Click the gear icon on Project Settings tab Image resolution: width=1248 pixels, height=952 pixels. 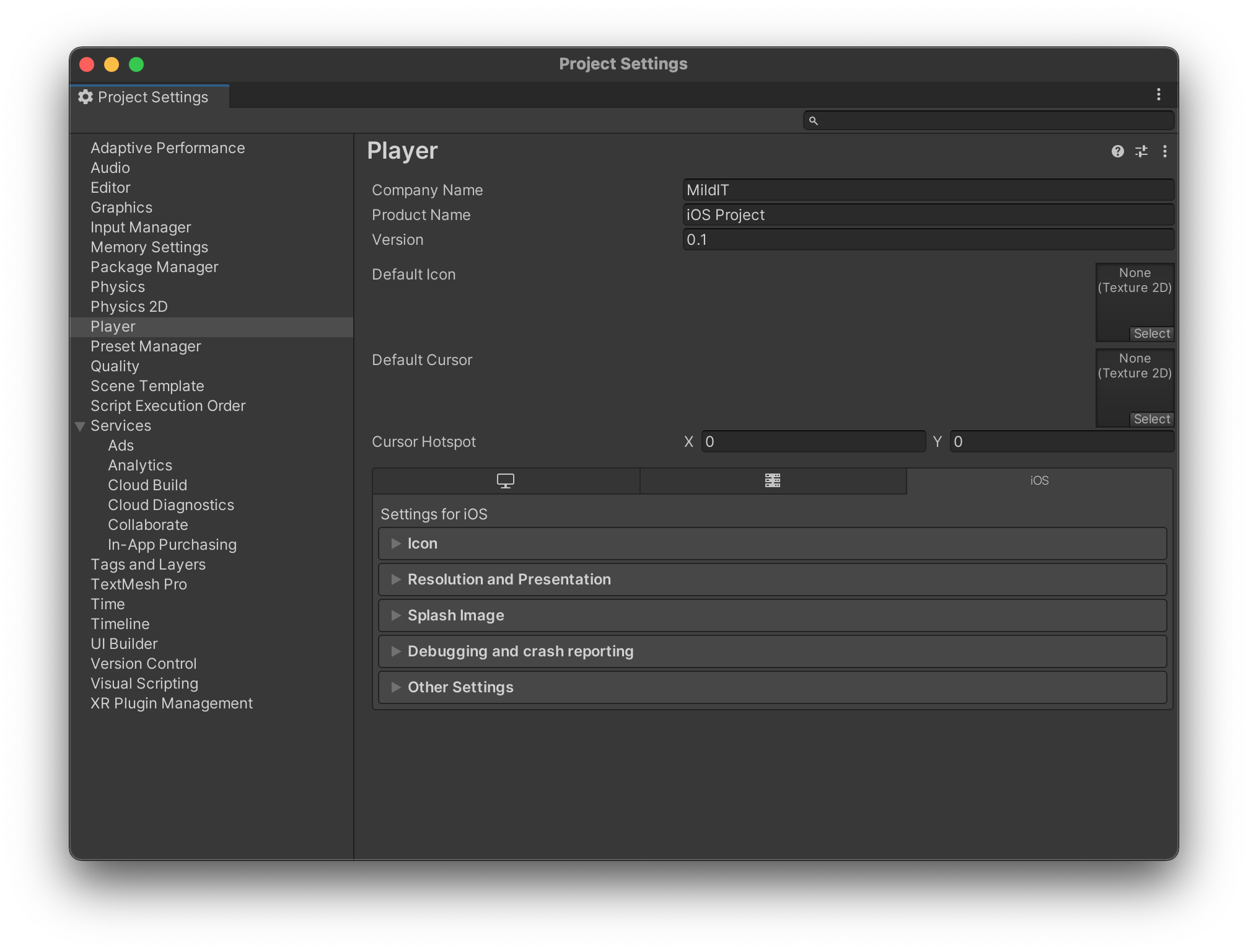(x=86, y=97)
